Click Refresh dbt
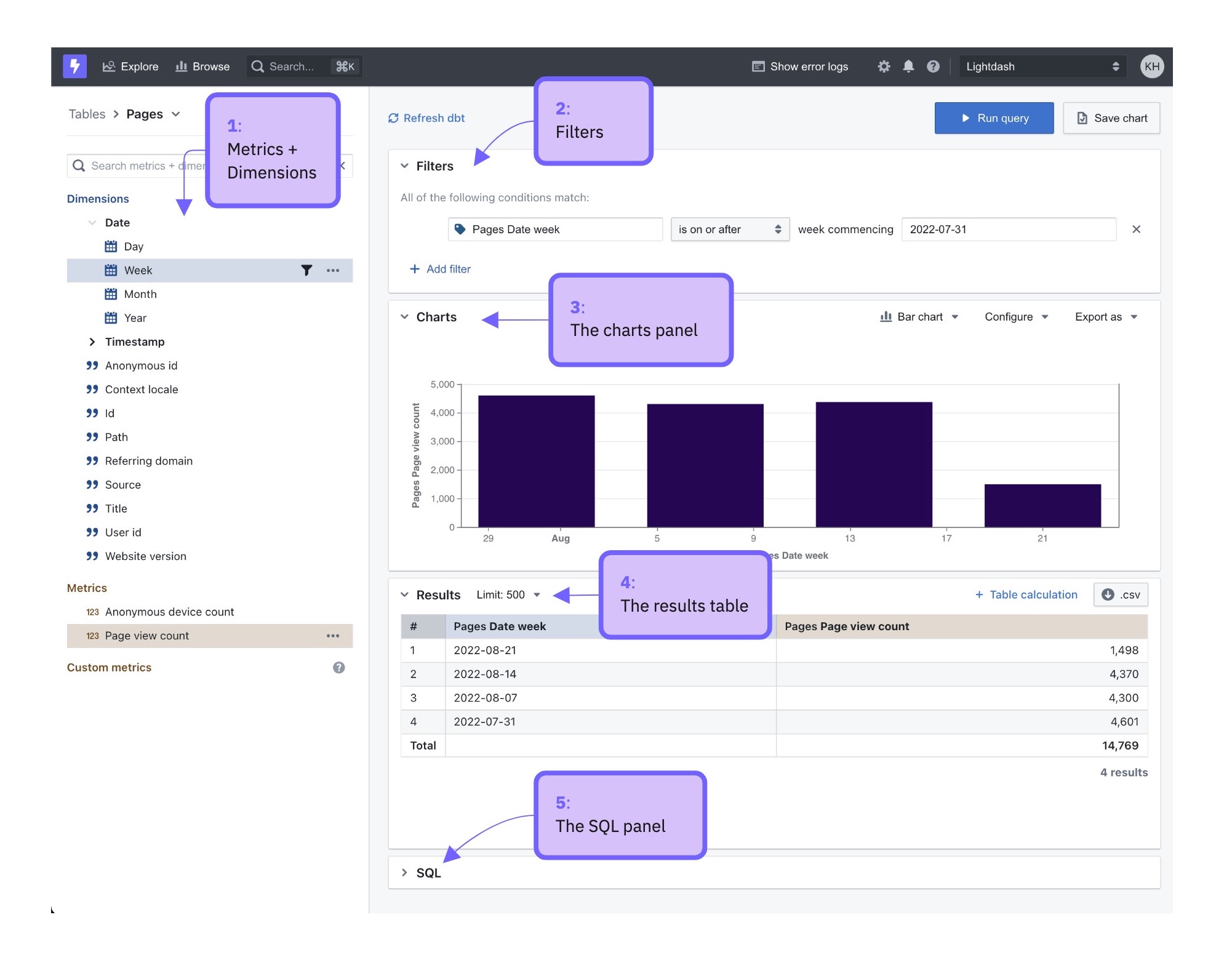Image resolution: width=1232 pixels, height=960 pixels. coord(426,118)
